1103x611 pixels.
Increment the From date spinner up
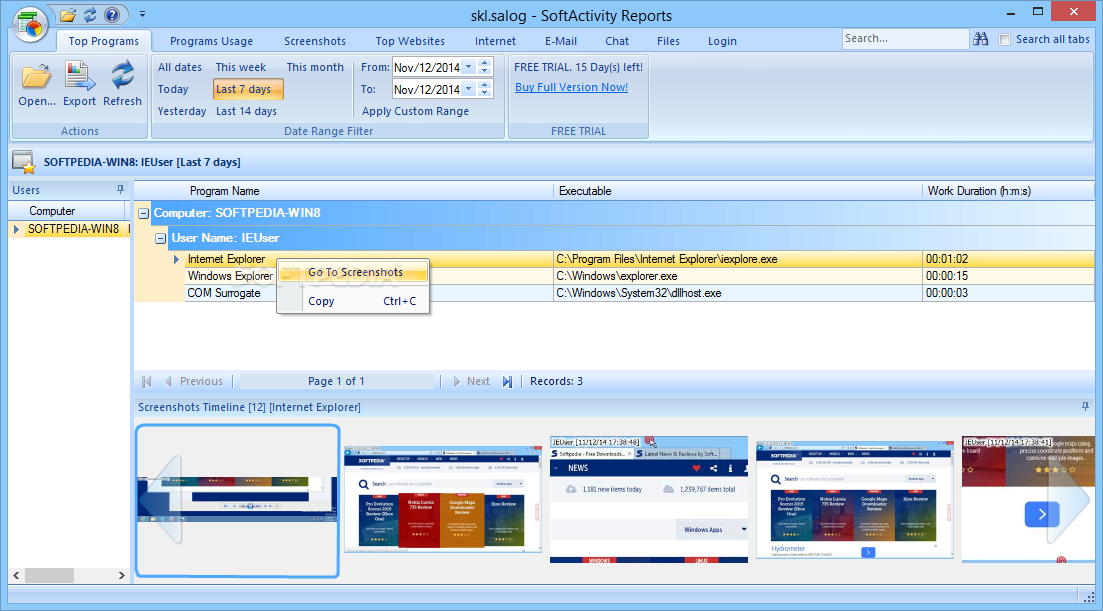(484, 63)
